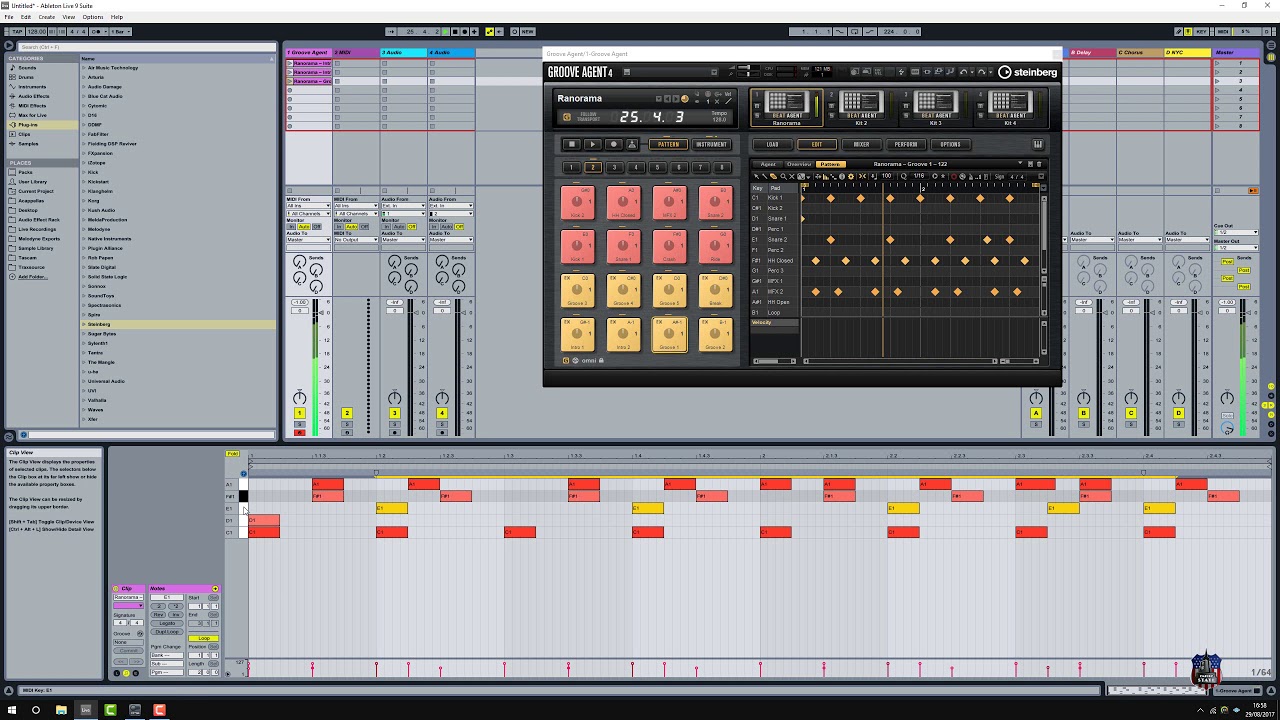This screenshot has height=720, width=1280.
Task: Toggle headphone note preview in clip editor
Action: pyautogui.click(x=243, y=474)
